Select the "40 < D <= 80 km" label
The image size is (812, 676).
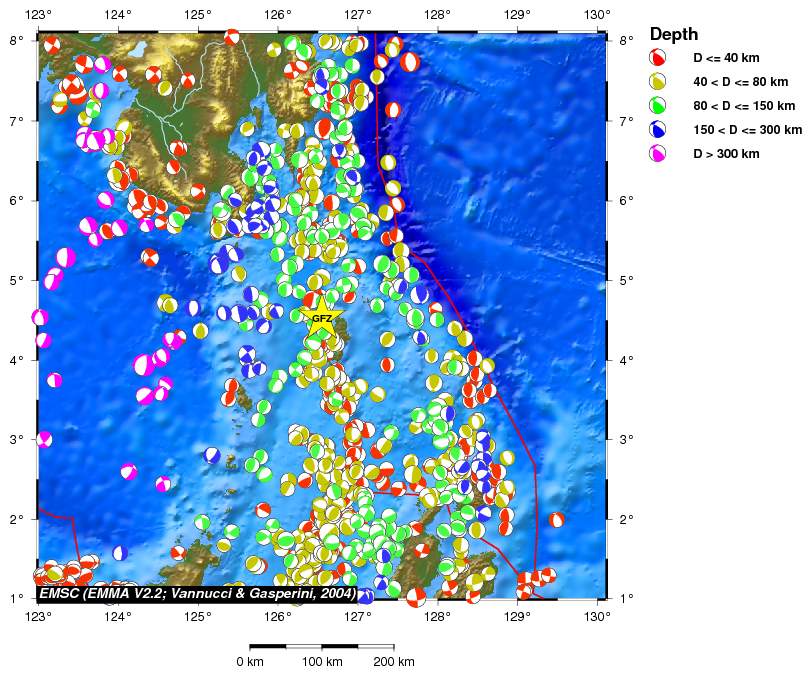click(741, 82)
